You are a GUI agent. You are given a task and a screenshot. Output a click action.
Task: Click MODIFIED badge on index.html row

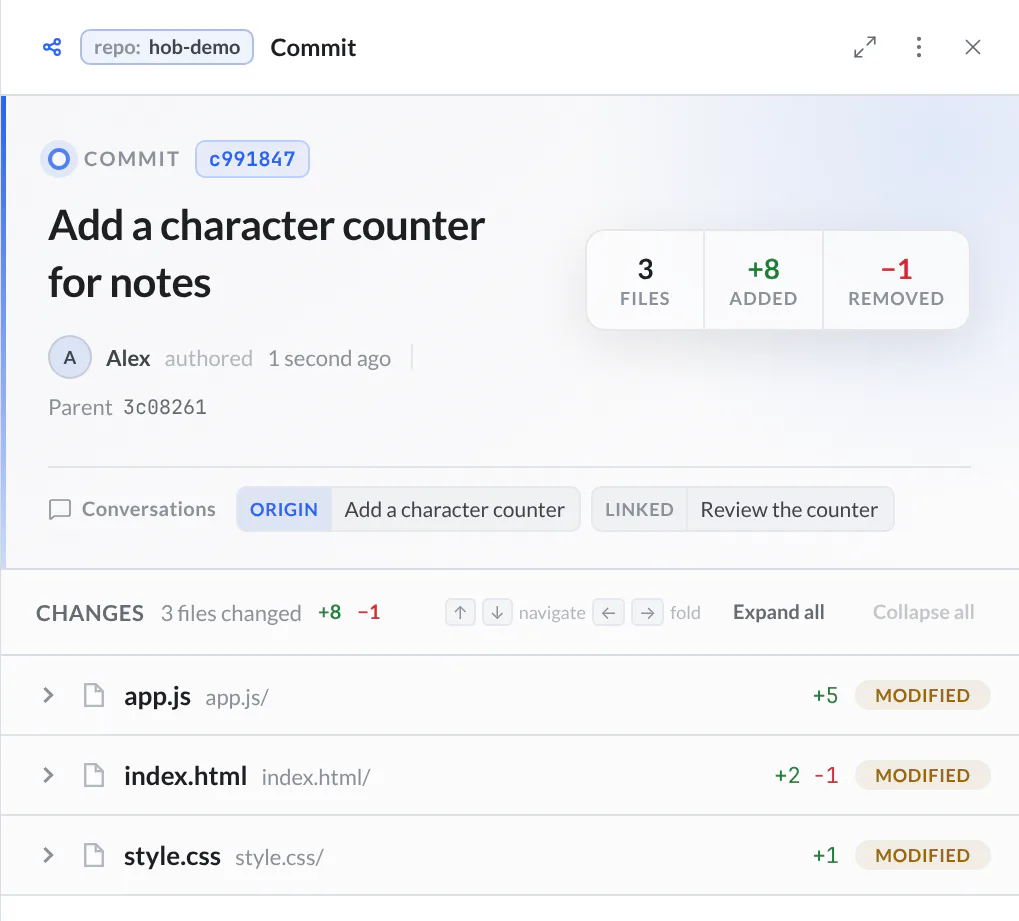tap(922, 775)
